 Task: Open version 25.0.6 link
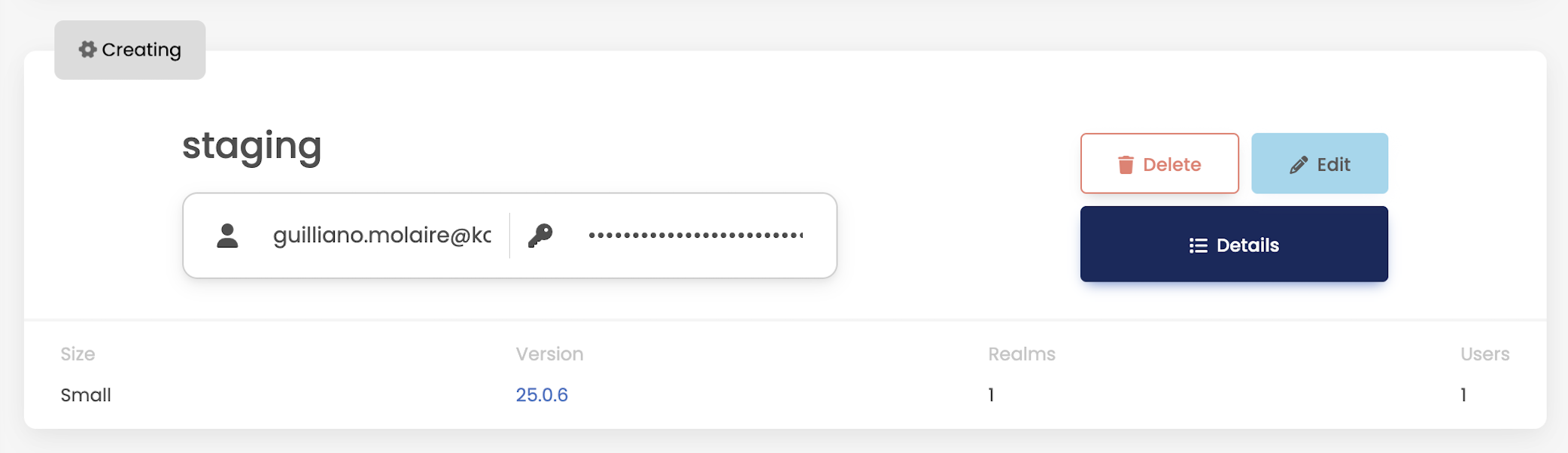[x=542, y=395]
